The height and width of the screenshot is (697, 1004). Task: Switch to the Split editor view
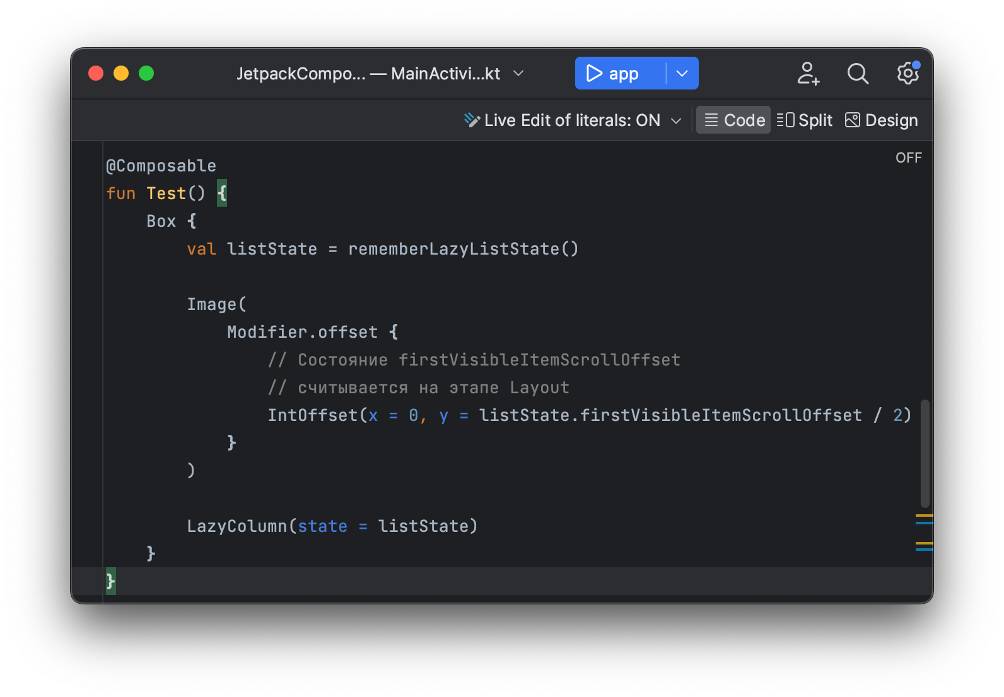[805, 120]
